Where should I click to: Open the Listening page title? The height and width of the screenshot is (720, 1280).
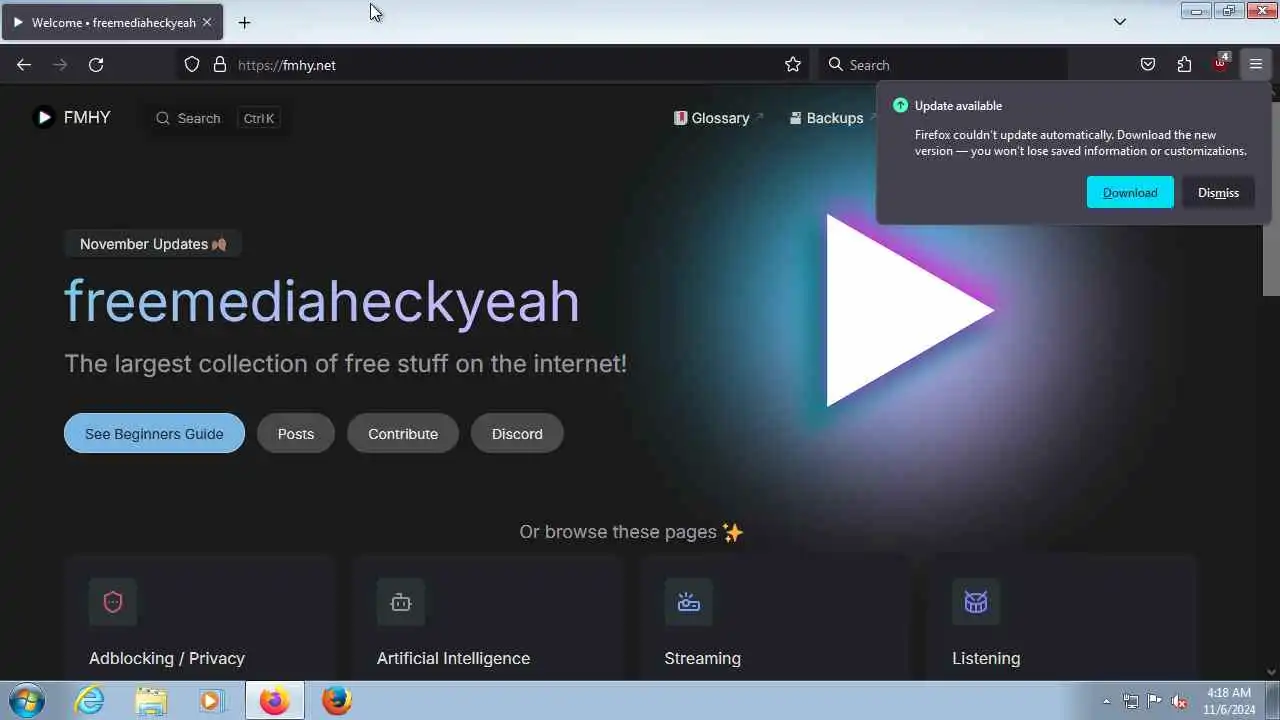click(x=986, y=658)
